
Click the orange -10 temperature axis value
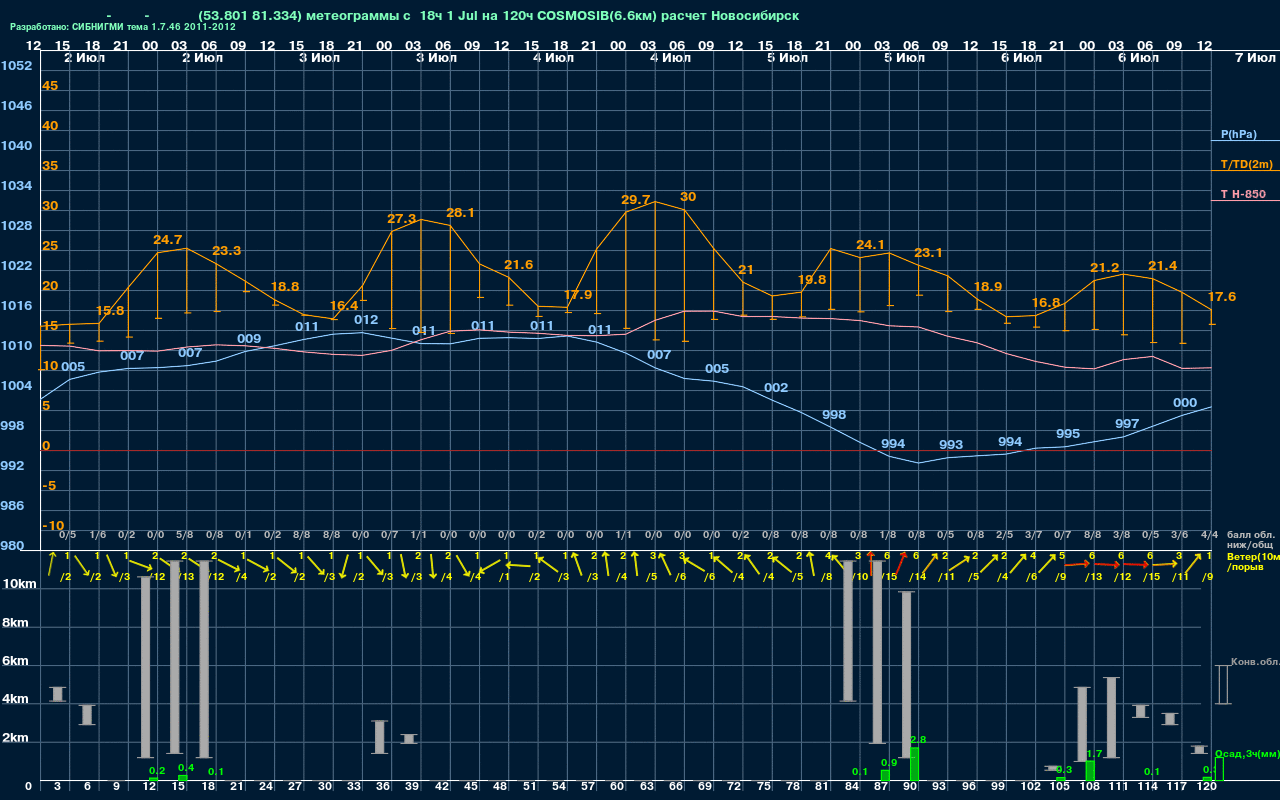click(53, 526)
